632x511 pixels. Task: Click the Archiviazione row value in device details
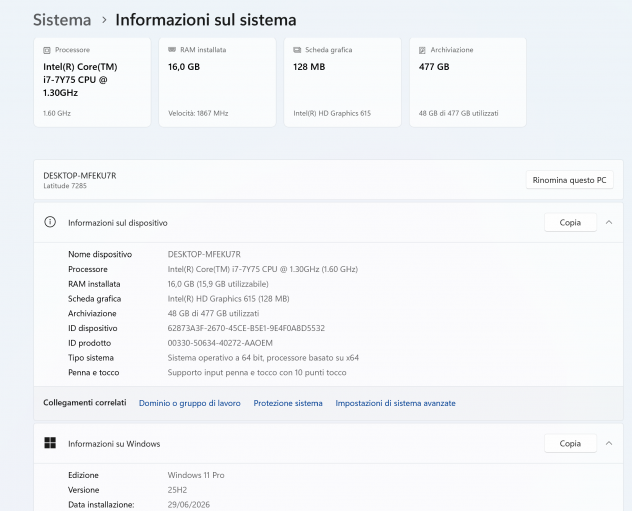(x=213, y=314)
